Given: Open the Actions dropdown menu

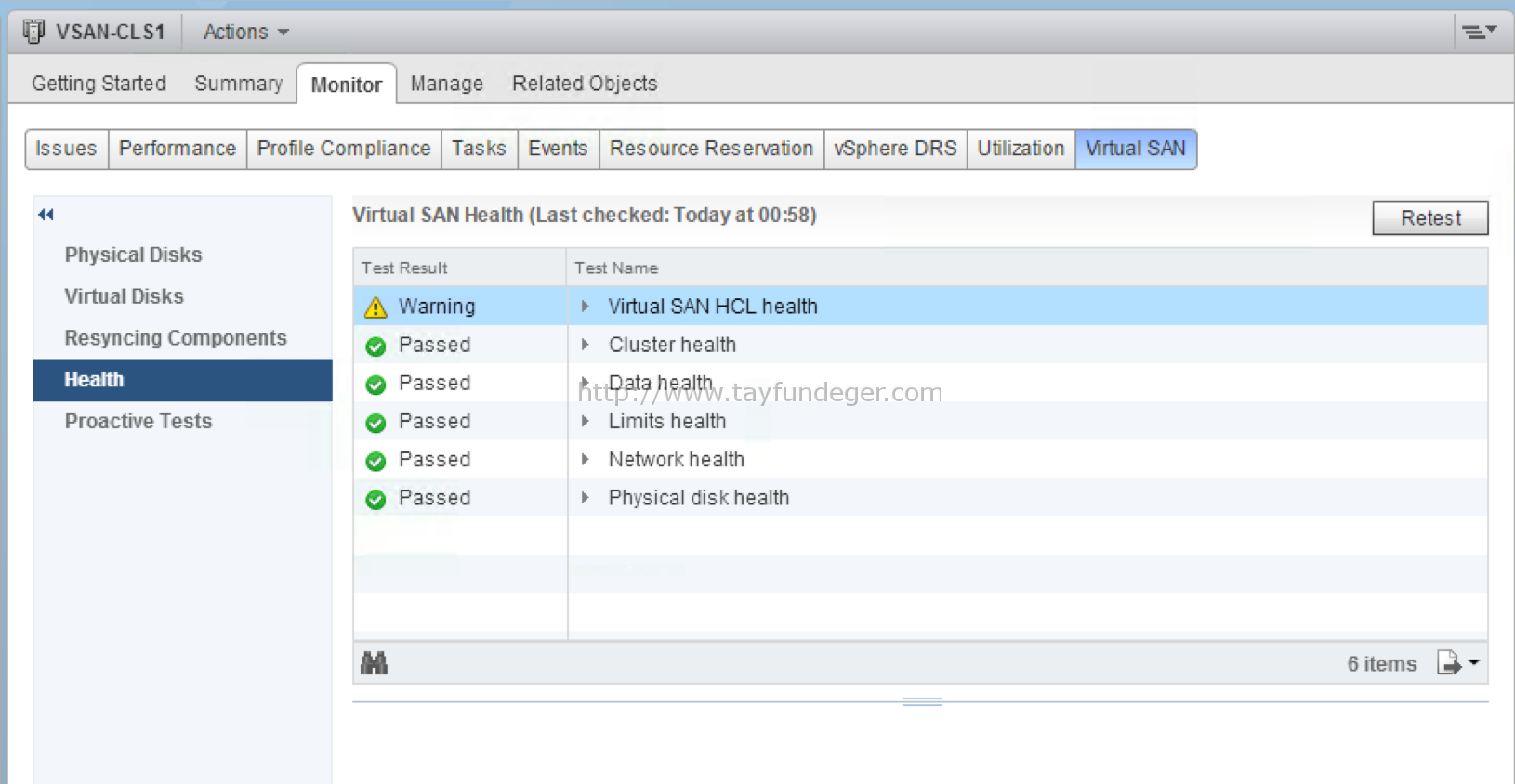Looking at the screenshot, I should point(246,32).
